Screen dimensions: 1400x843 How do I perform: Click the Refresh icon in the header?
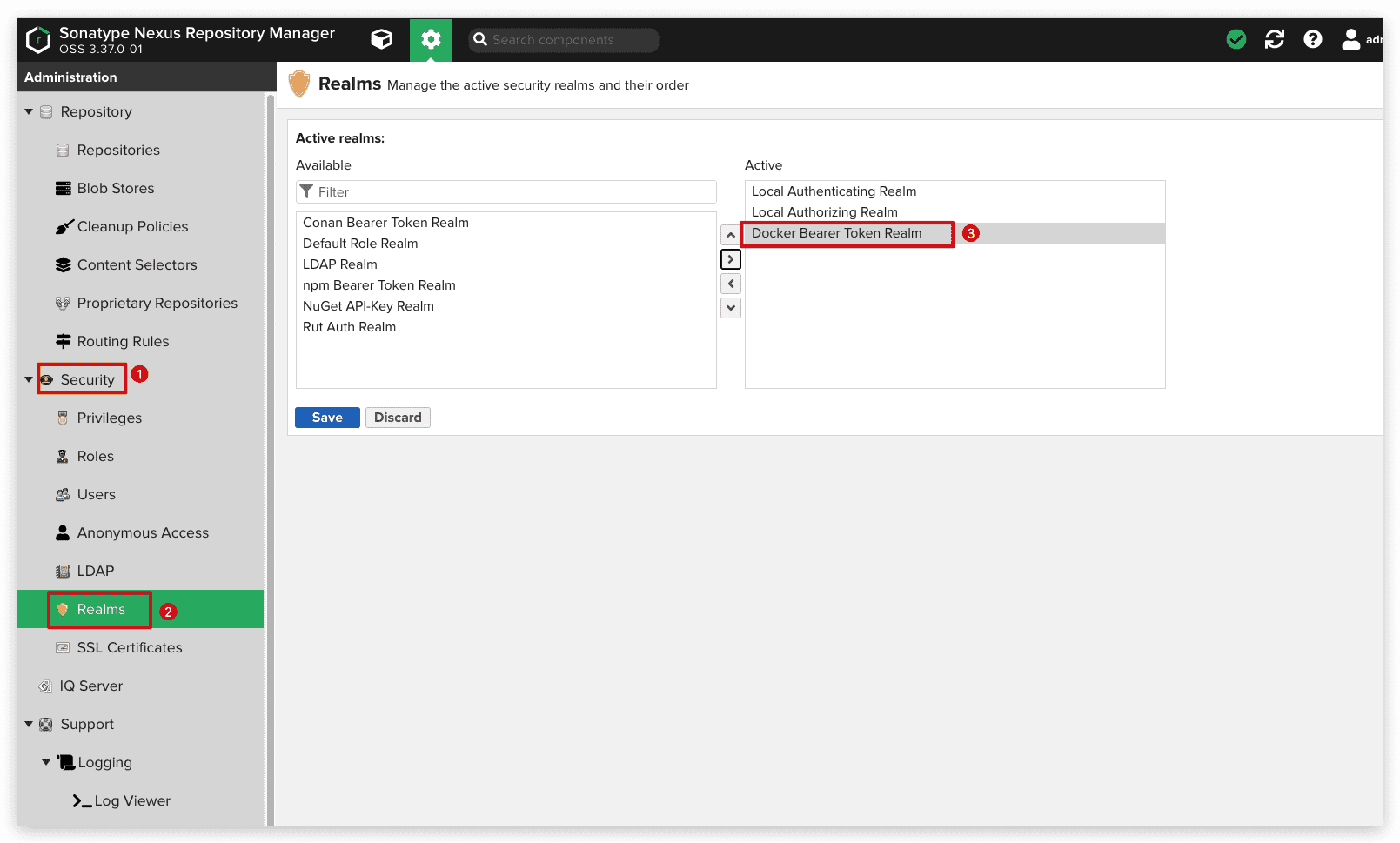[1274, 39]
